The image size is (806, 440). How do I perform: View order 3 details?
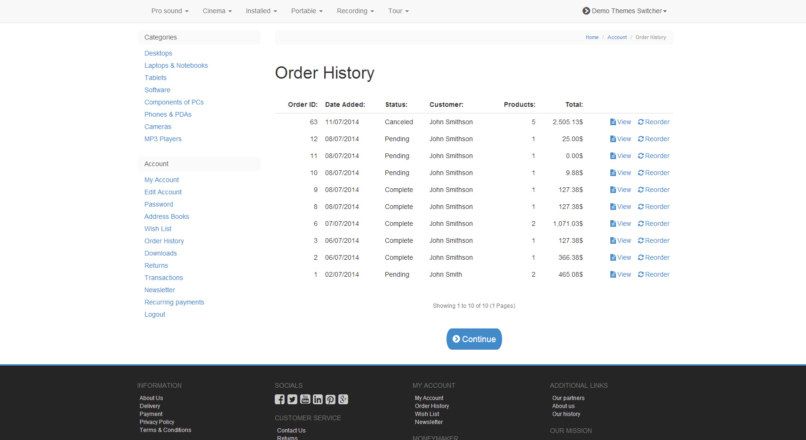point(620,241)
